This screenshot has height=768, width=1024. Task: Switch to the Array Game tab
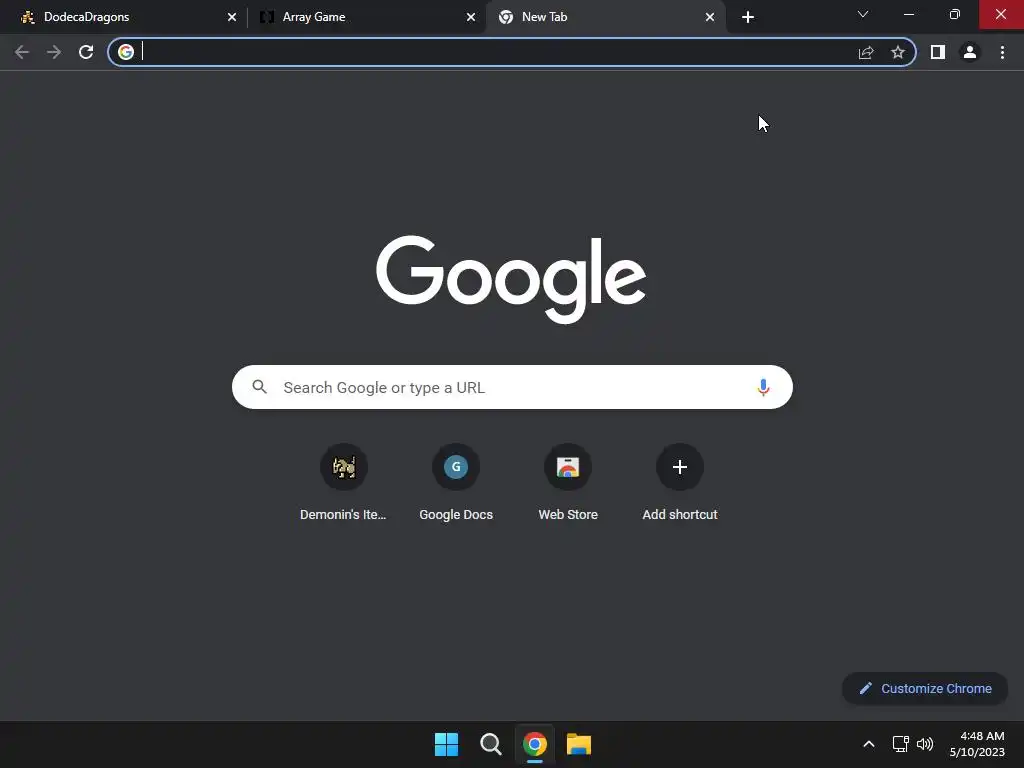click(x=366, y=17)
